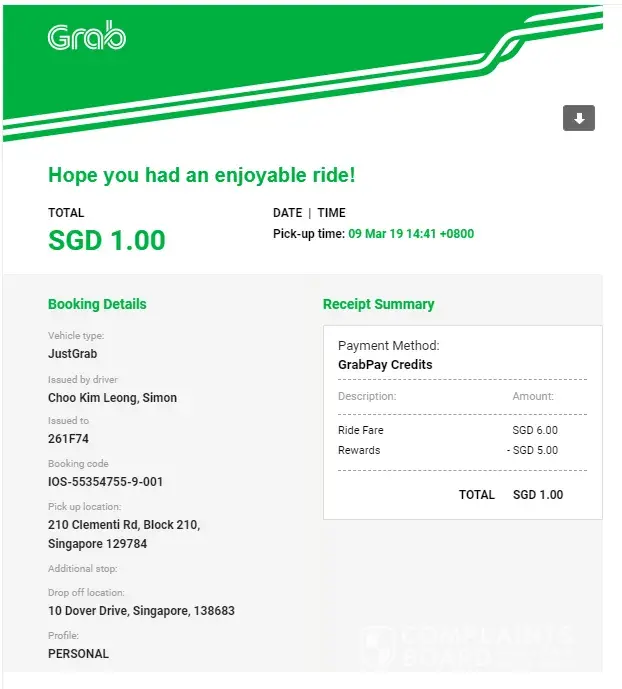622x689 pixels.
Task: Click the PERSONAL profile value
Action: click(78, 654)
